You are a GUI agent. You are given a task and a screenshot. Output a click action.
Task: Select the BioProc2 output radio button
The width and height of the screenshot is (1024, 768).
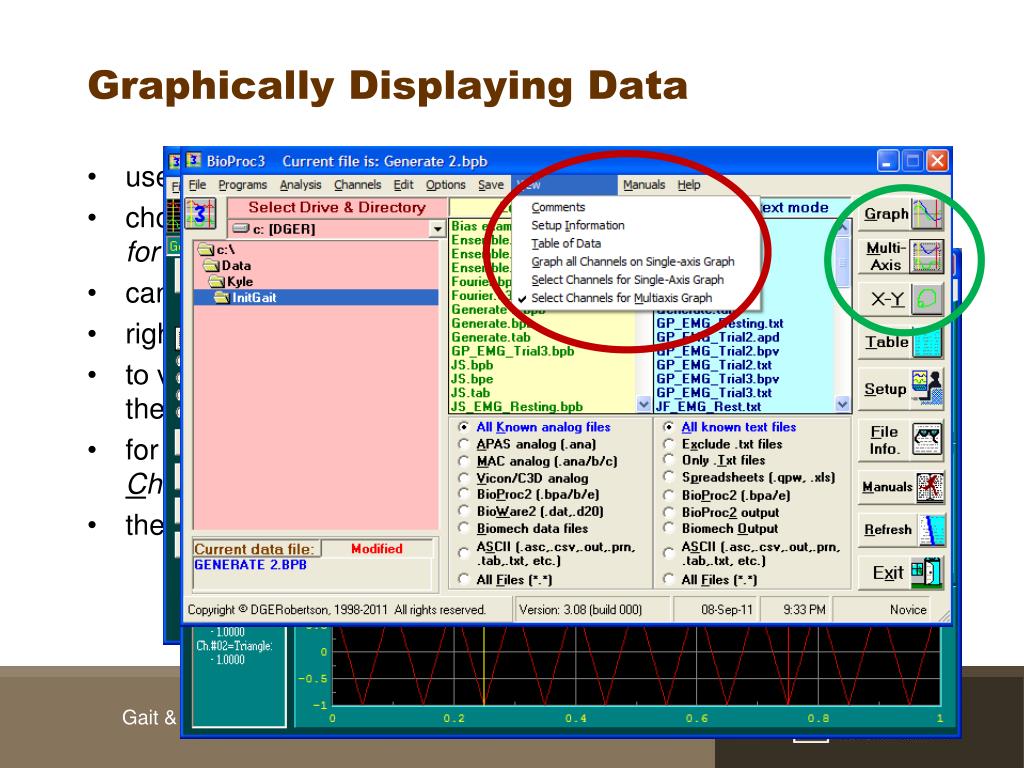[669, 512]
